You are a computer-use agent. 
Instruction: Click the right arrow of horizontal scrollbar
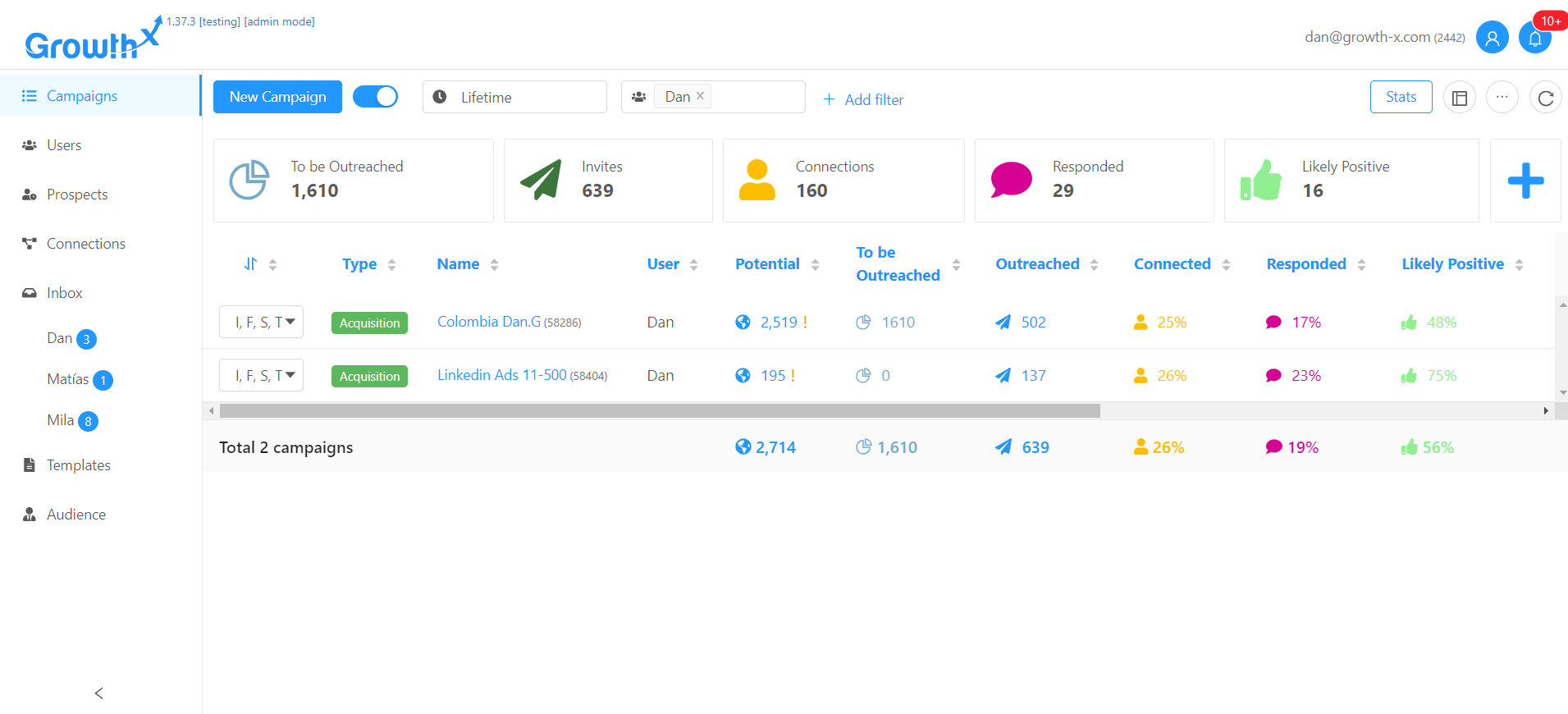(x=1546, y=410)
